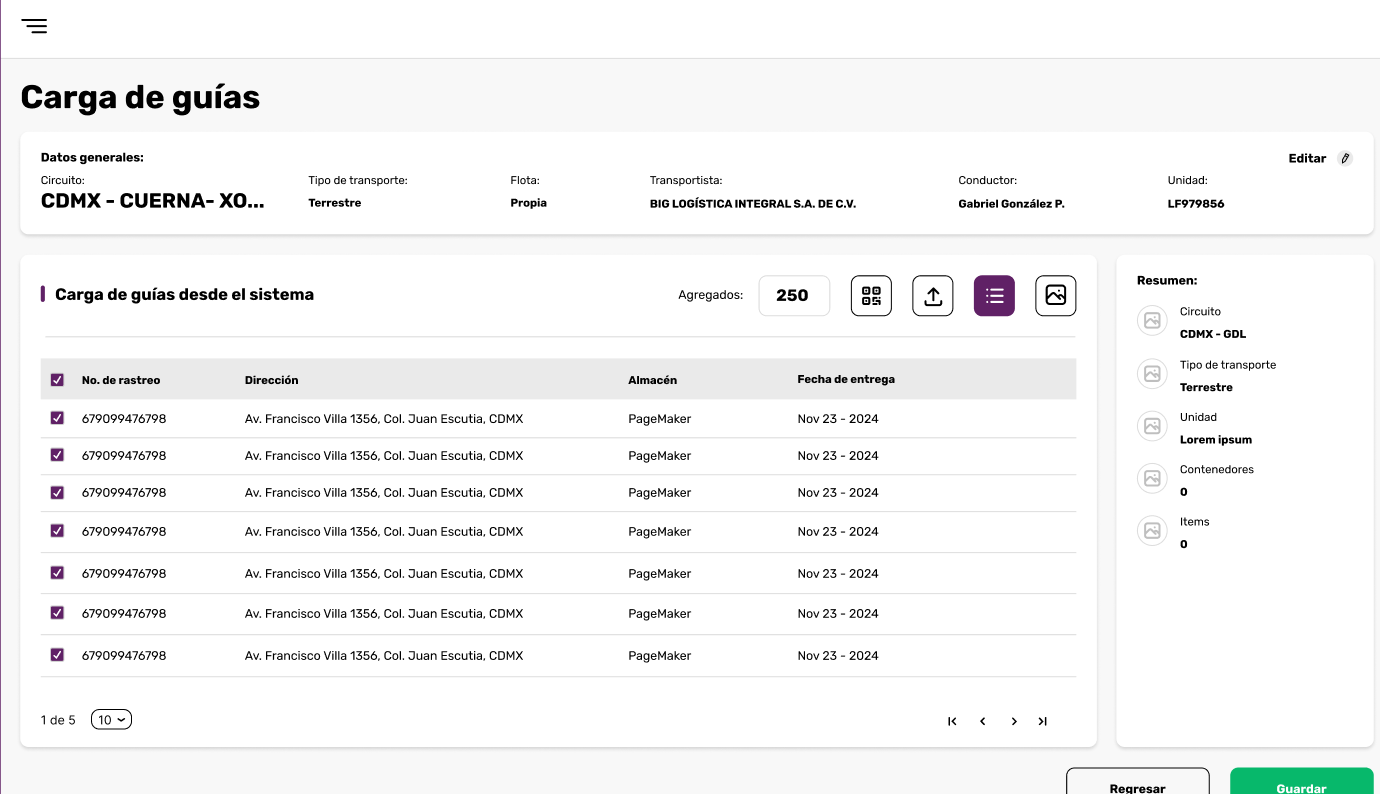Click the No. de rastreo column header
1380x794 pixels.
[121, 380]
